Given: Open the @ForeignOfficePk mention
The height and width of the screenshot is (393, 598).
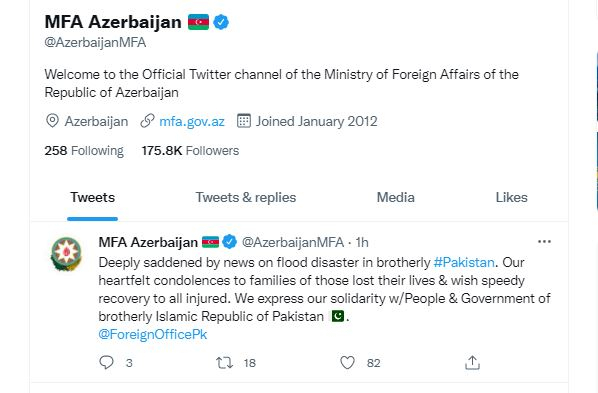Looking at the screenshot, I should tap(153, 334).
